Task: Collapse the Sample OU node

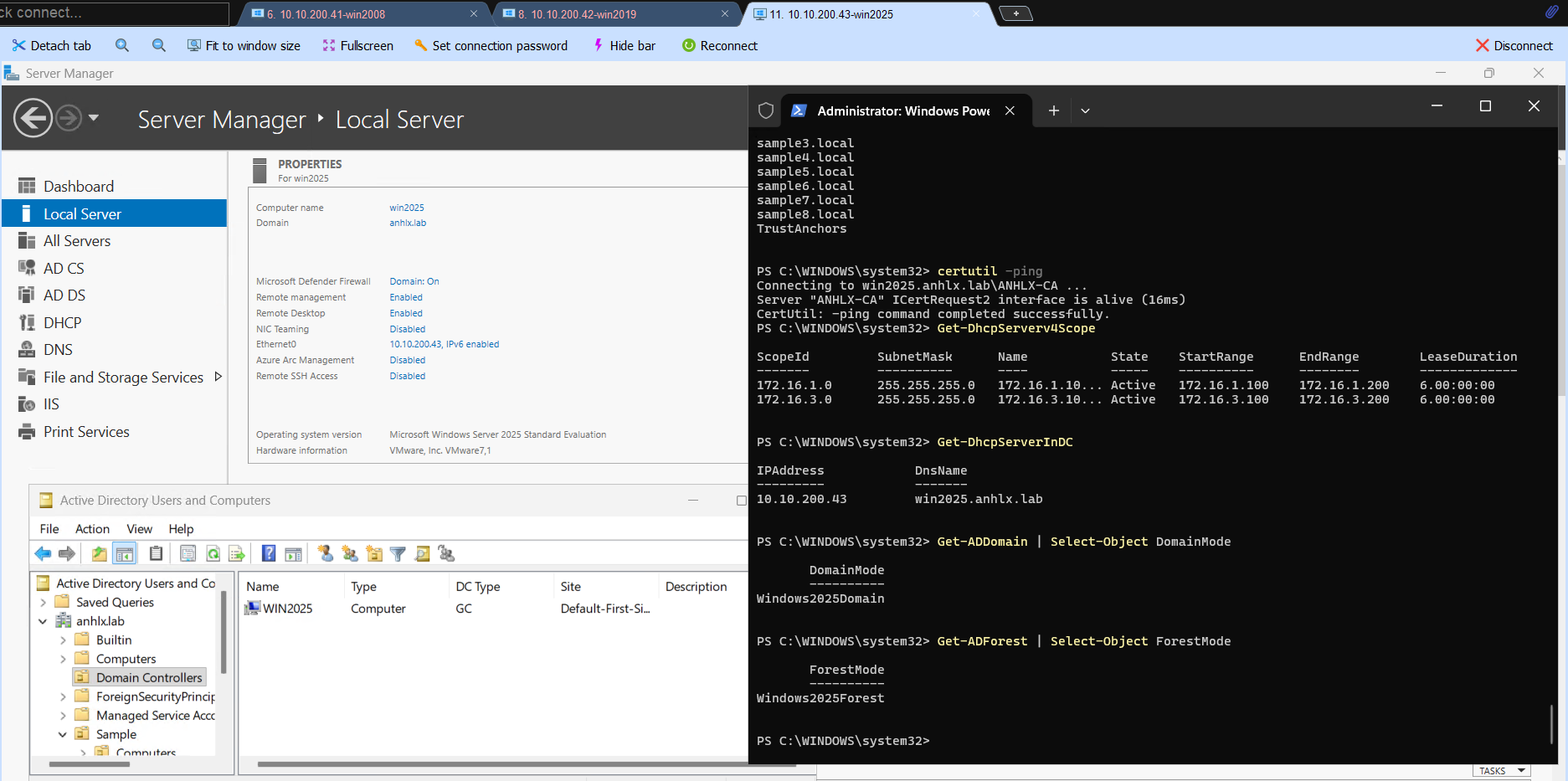Action: 63,734
